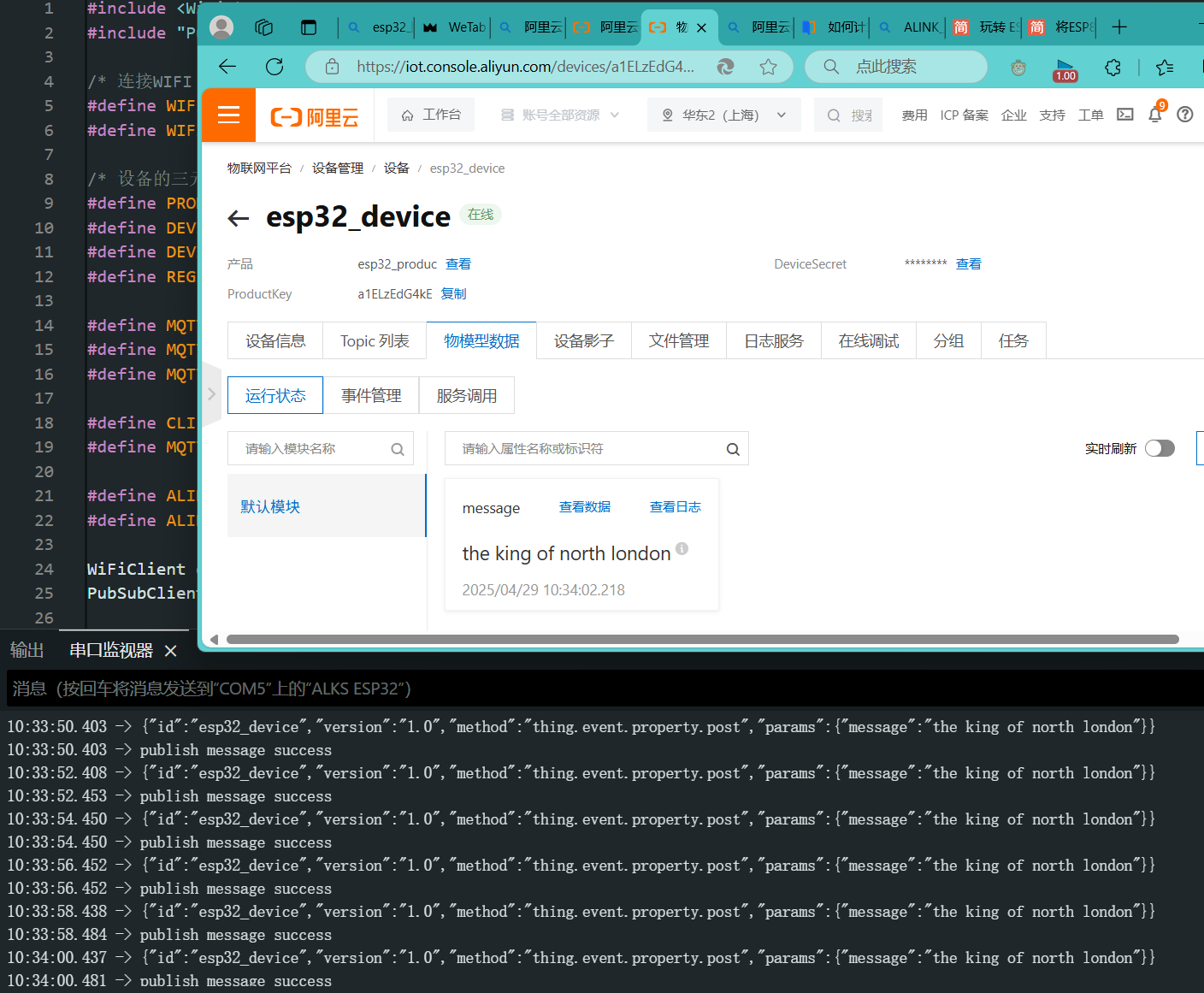
Task: Expand the 账号全部资源 dropdown
Action: tap(560, 115)
